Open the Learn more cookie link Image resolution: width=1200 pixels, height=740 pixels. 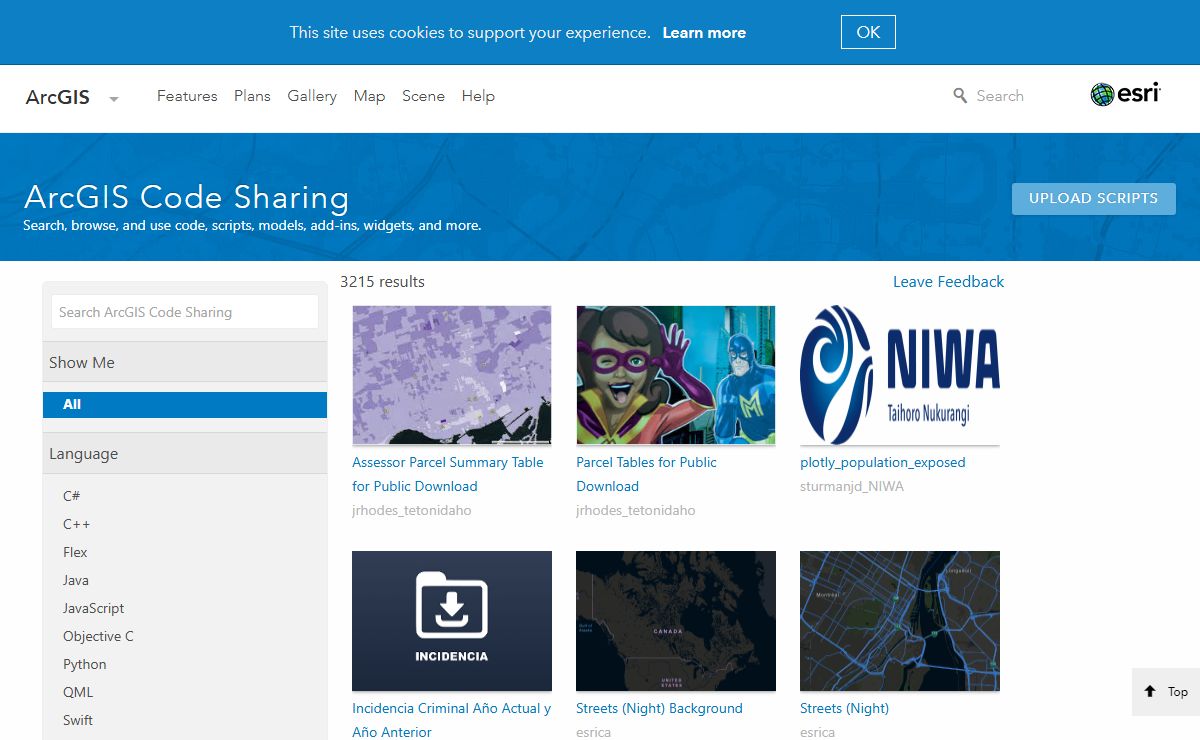click(704, 33)
